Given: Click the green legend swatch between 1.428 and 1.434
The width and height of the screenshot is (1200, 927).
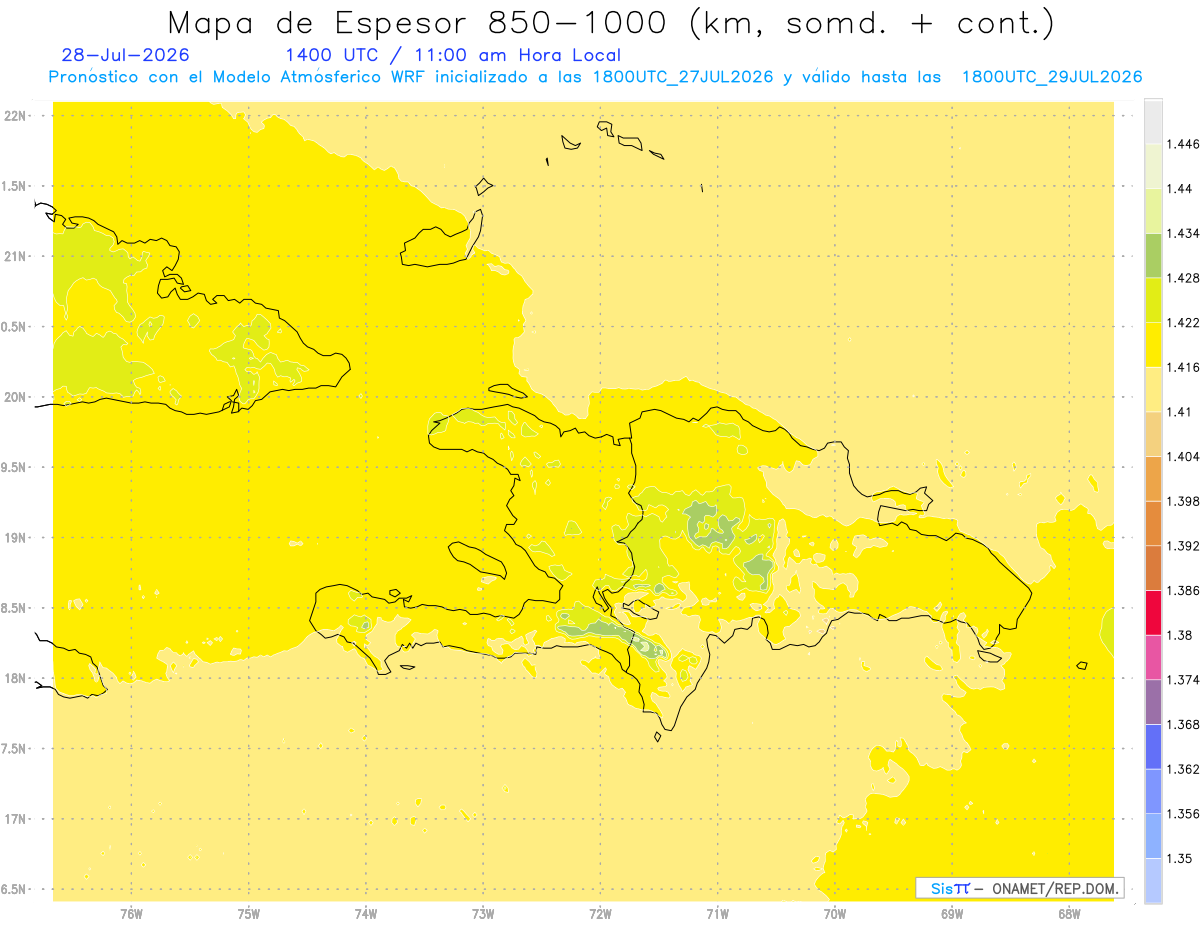Looking at the screenshot, I should click(x=1153, y=255).
